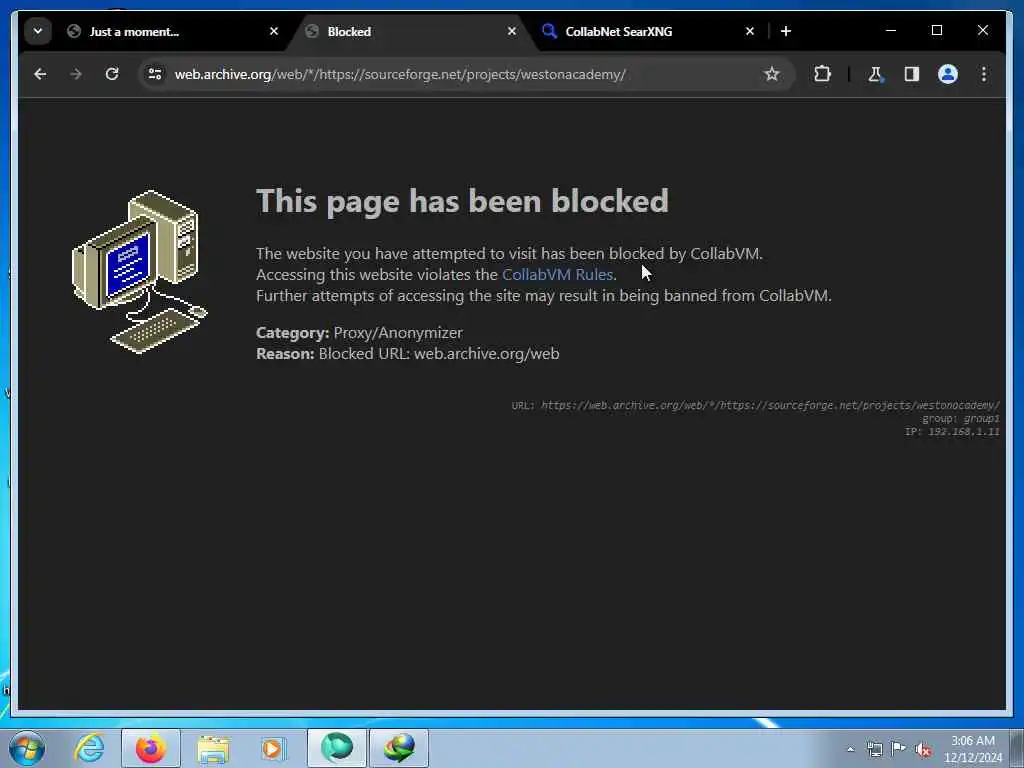This screenshot has height=768, width=1024.
Task: Select the 'Blocked' tab
Action: (x=411, y=31)
